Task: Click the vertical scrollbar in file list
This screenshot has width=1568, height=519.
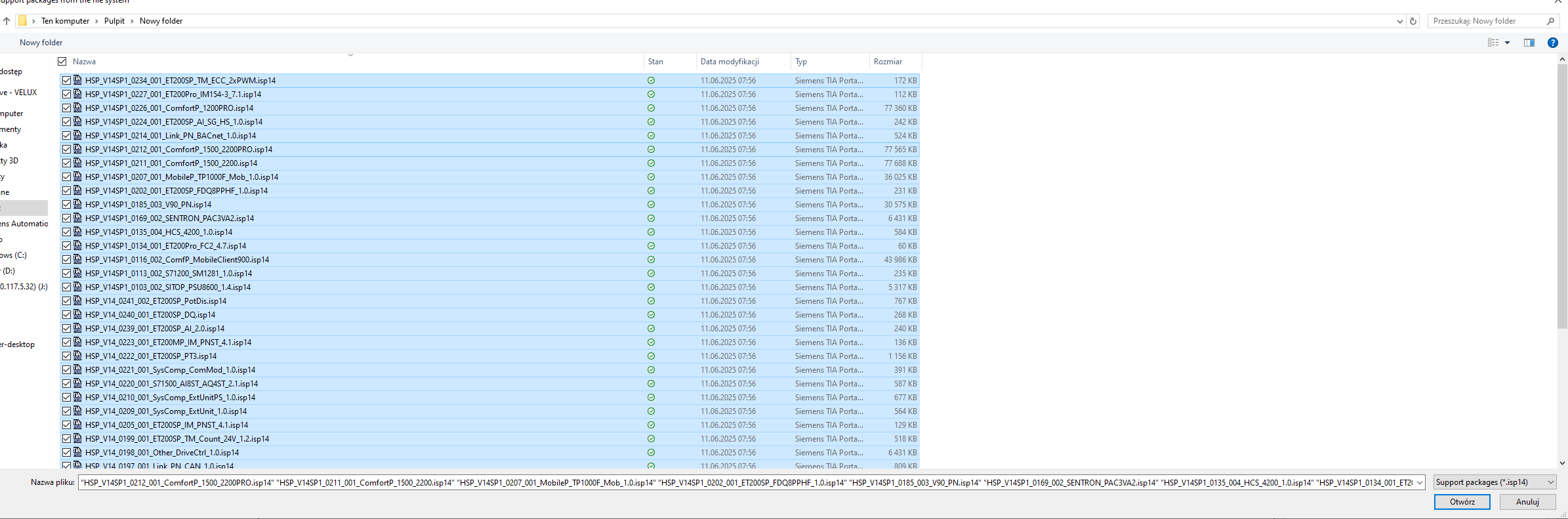Action: [1562, 197]
